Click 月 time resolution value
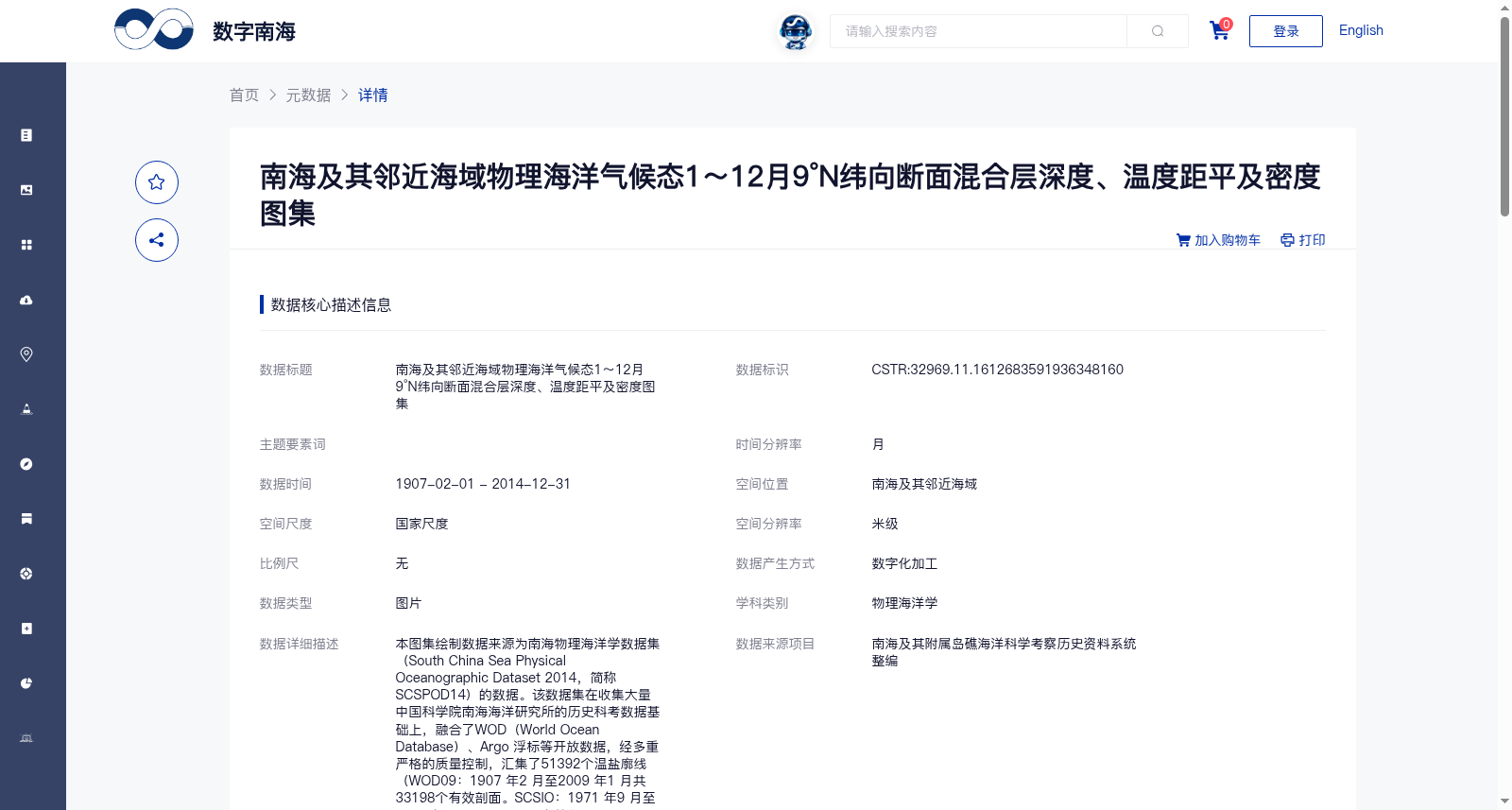 click(878, 444)
